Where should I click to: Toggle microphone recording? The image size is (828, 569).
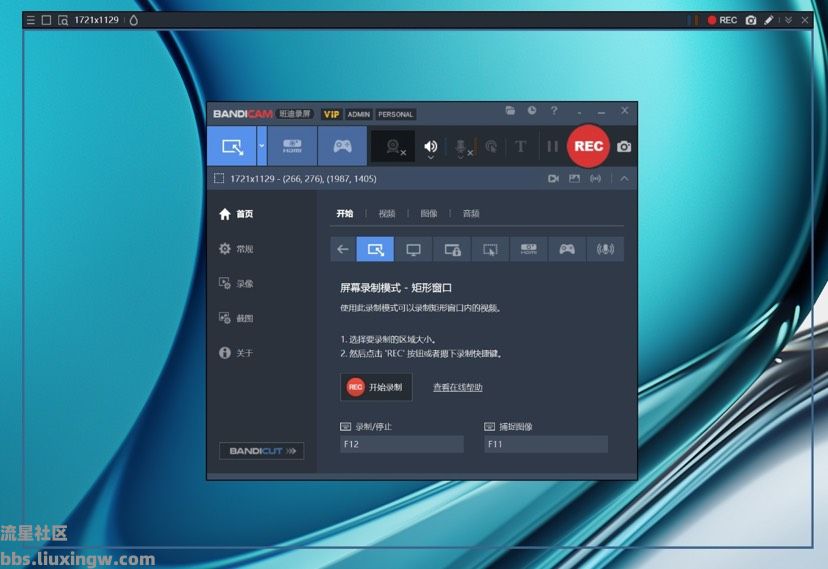[461, 147]
